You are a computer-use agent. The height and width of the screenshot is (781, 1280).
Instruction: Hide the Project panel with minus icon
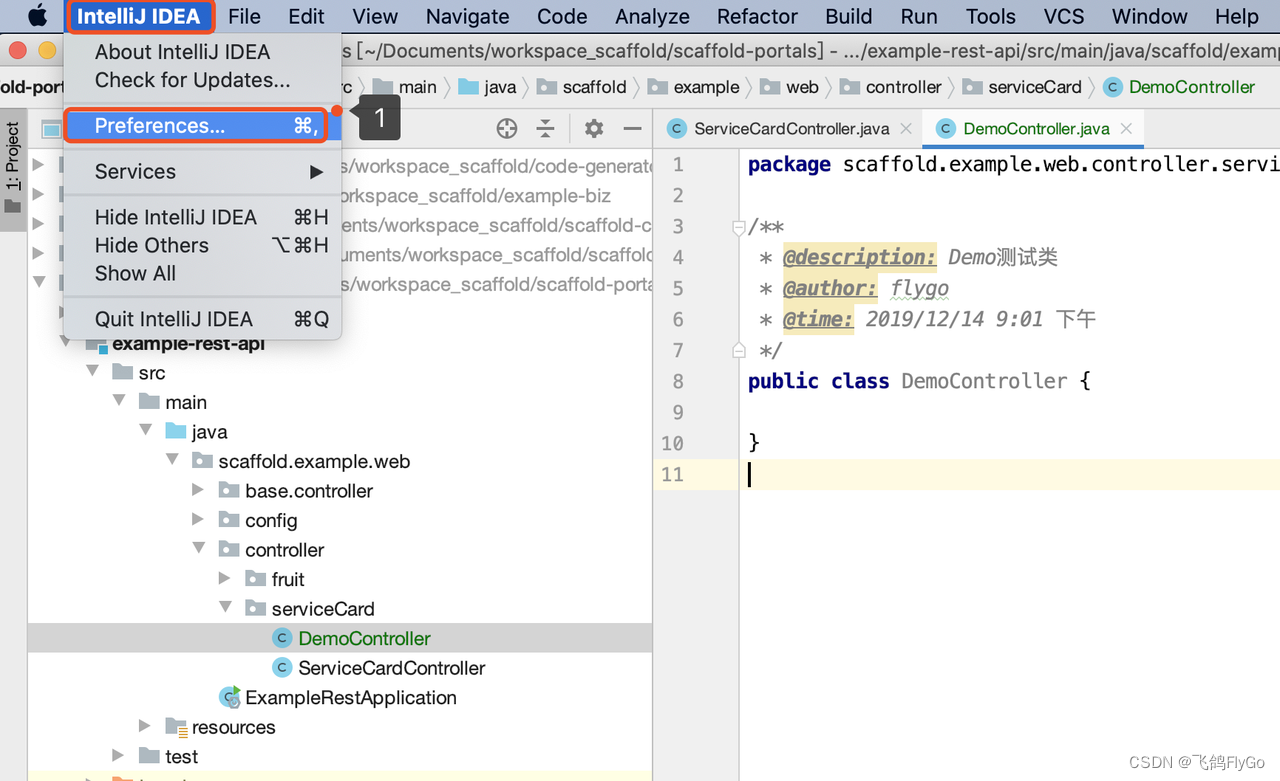click(x=632, y=128)
